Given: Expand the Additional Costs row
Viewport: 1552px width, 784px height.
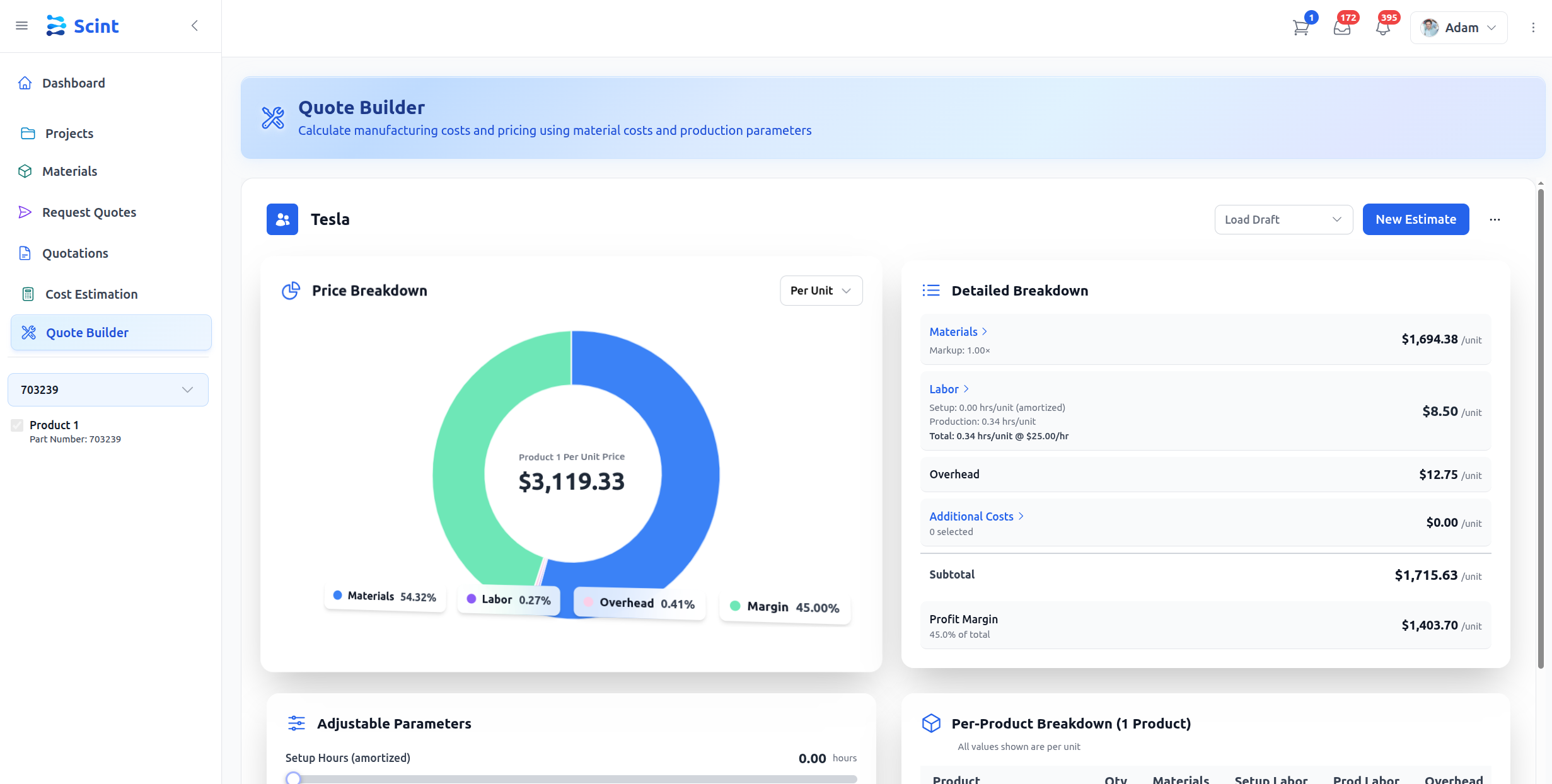Looking at the screenshot, I should 976,516.
